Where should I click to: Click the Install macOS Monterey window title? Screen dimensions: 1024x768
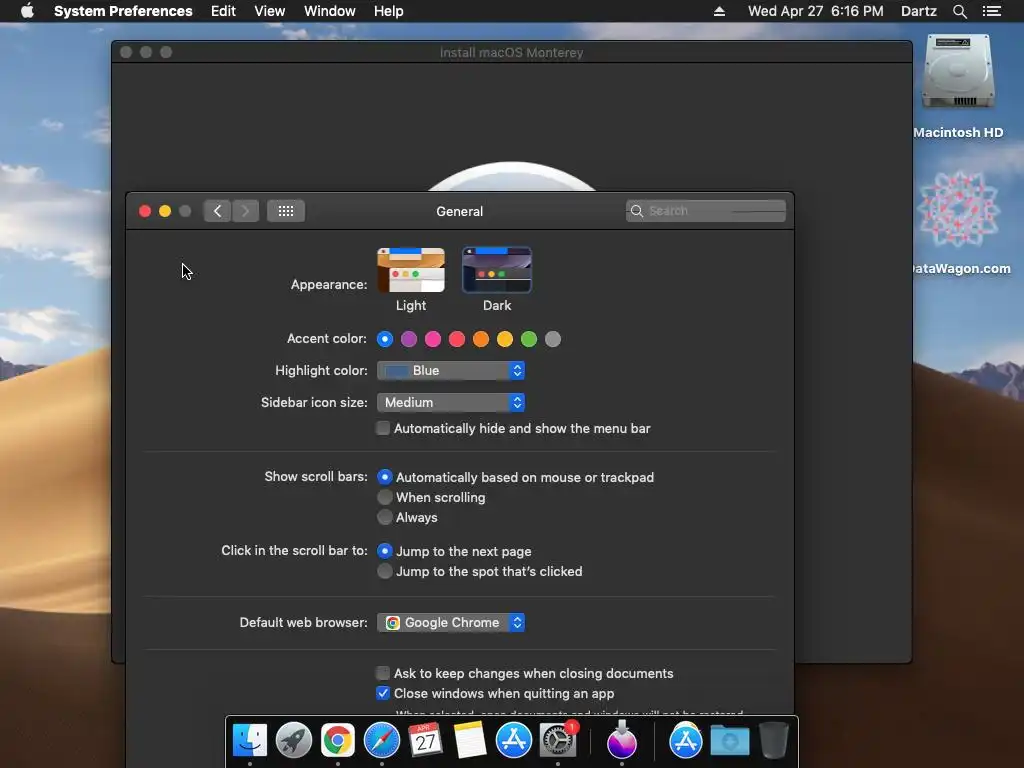pos(511,52)
